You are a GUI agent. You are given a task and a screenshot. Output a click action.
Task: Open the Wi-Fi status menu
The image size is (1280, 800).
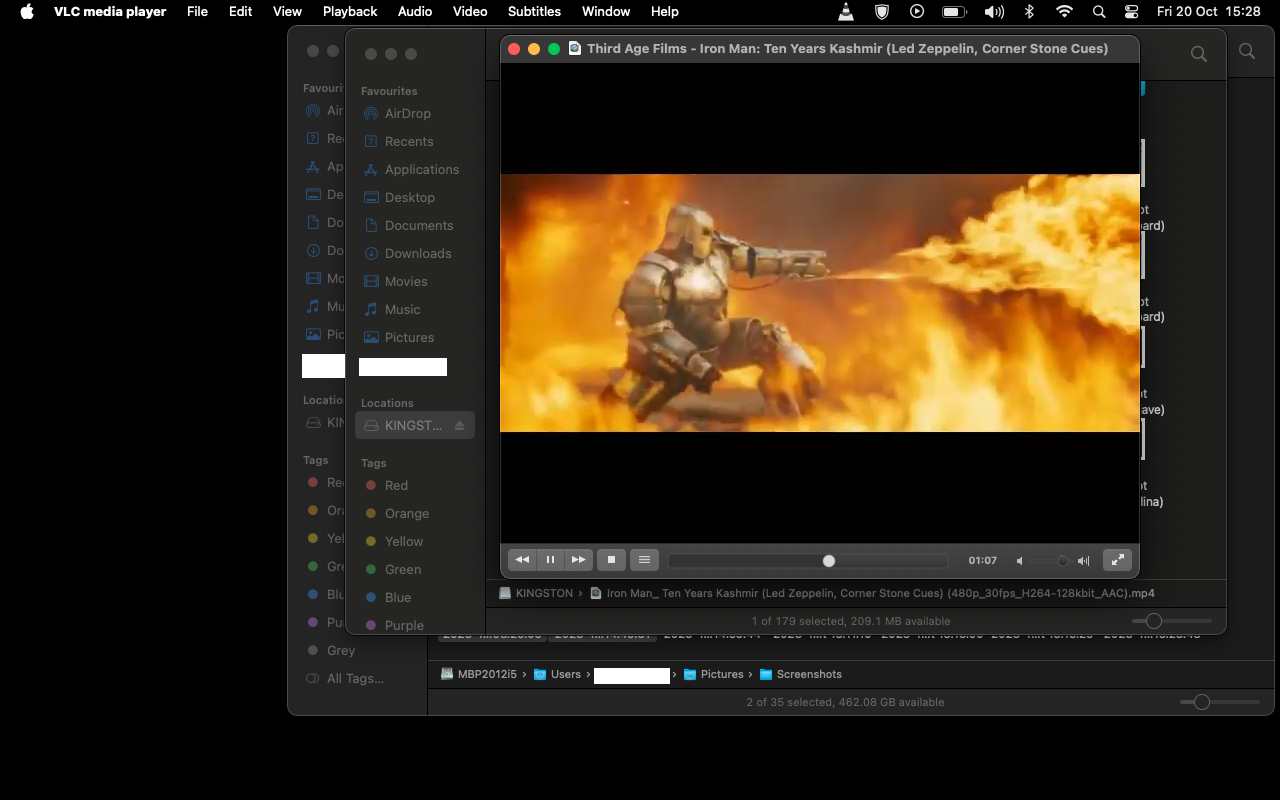pos(1064,12)
